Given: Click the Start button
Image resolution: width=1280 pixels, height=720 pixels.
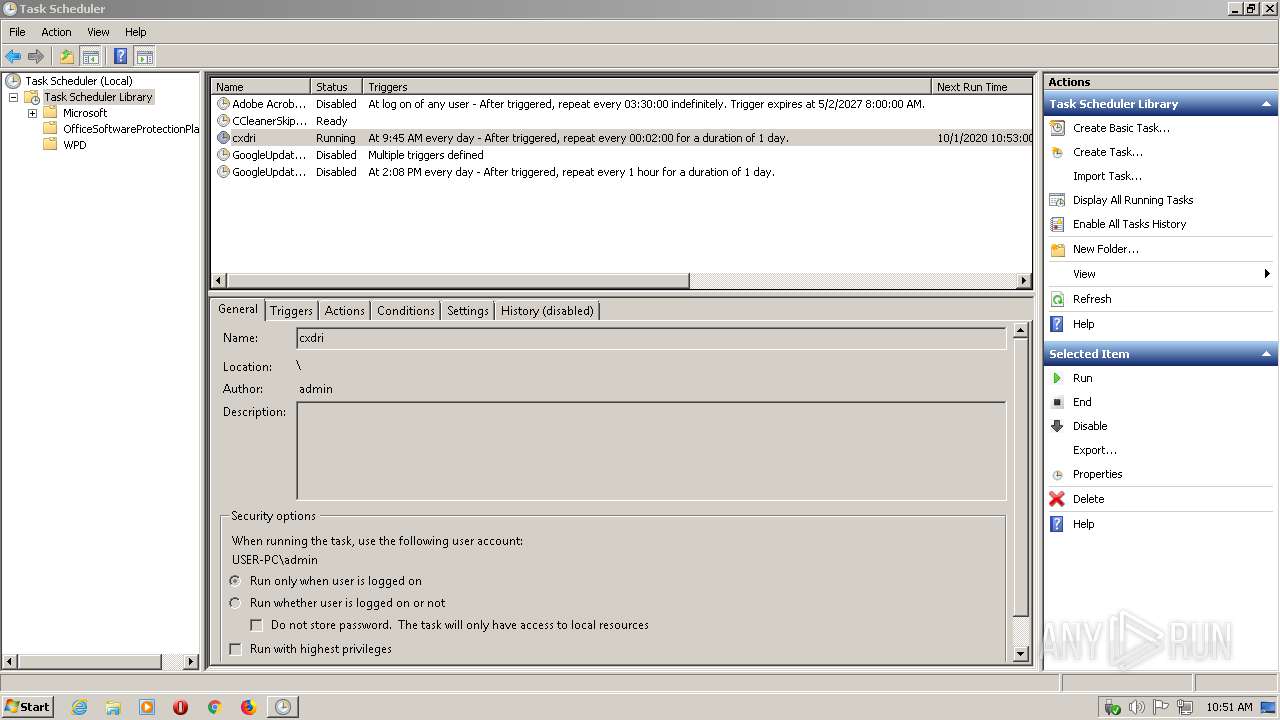Looking at the screenshot, I should [x=28, y=707].
